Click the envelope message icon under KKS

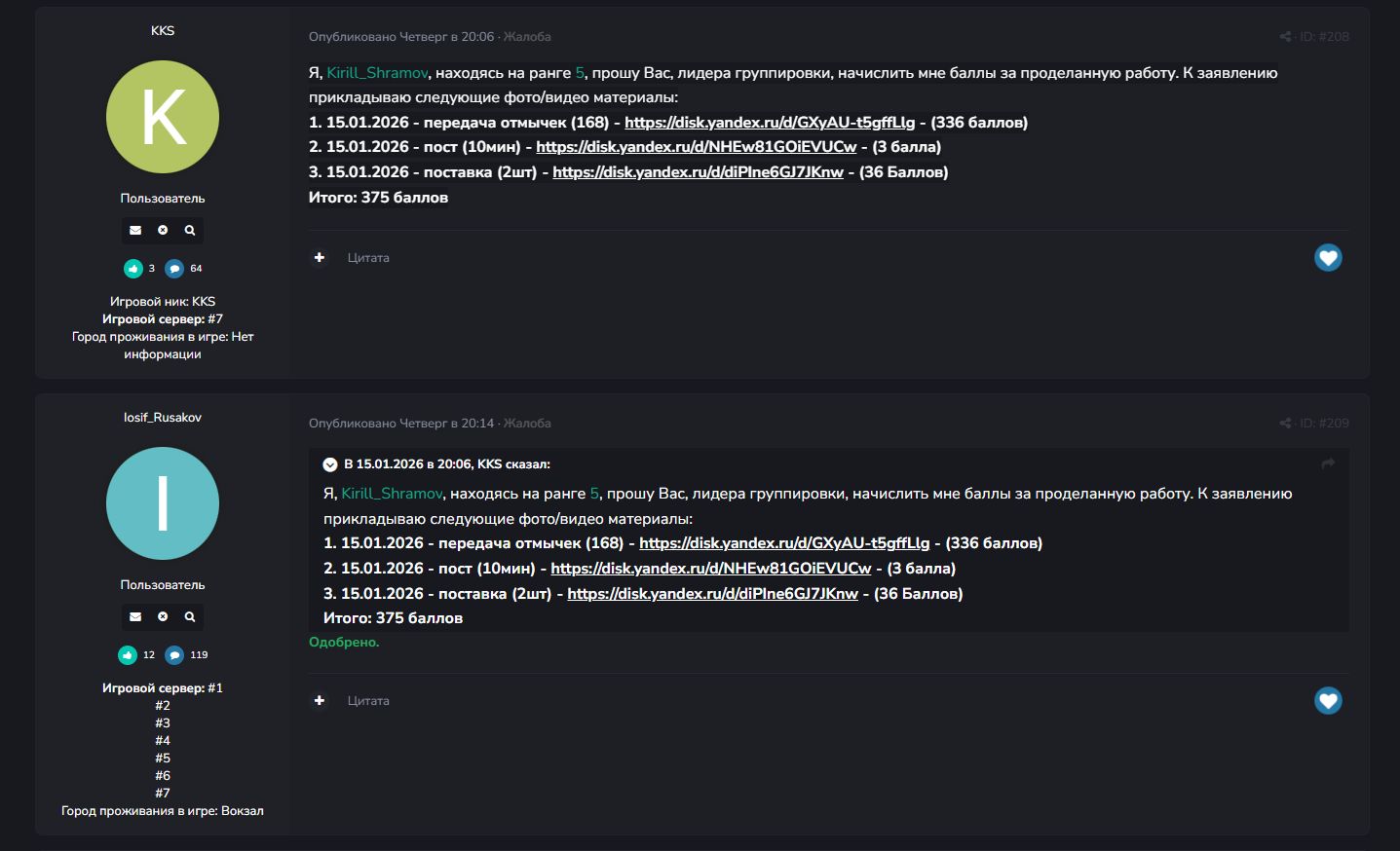point(135,231)
